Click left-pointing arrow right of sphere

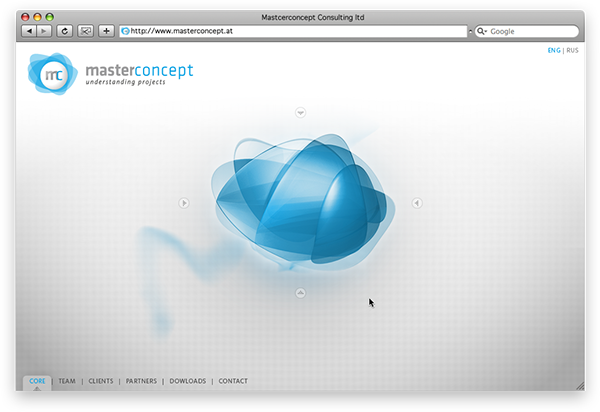click(x=417, y=203)
